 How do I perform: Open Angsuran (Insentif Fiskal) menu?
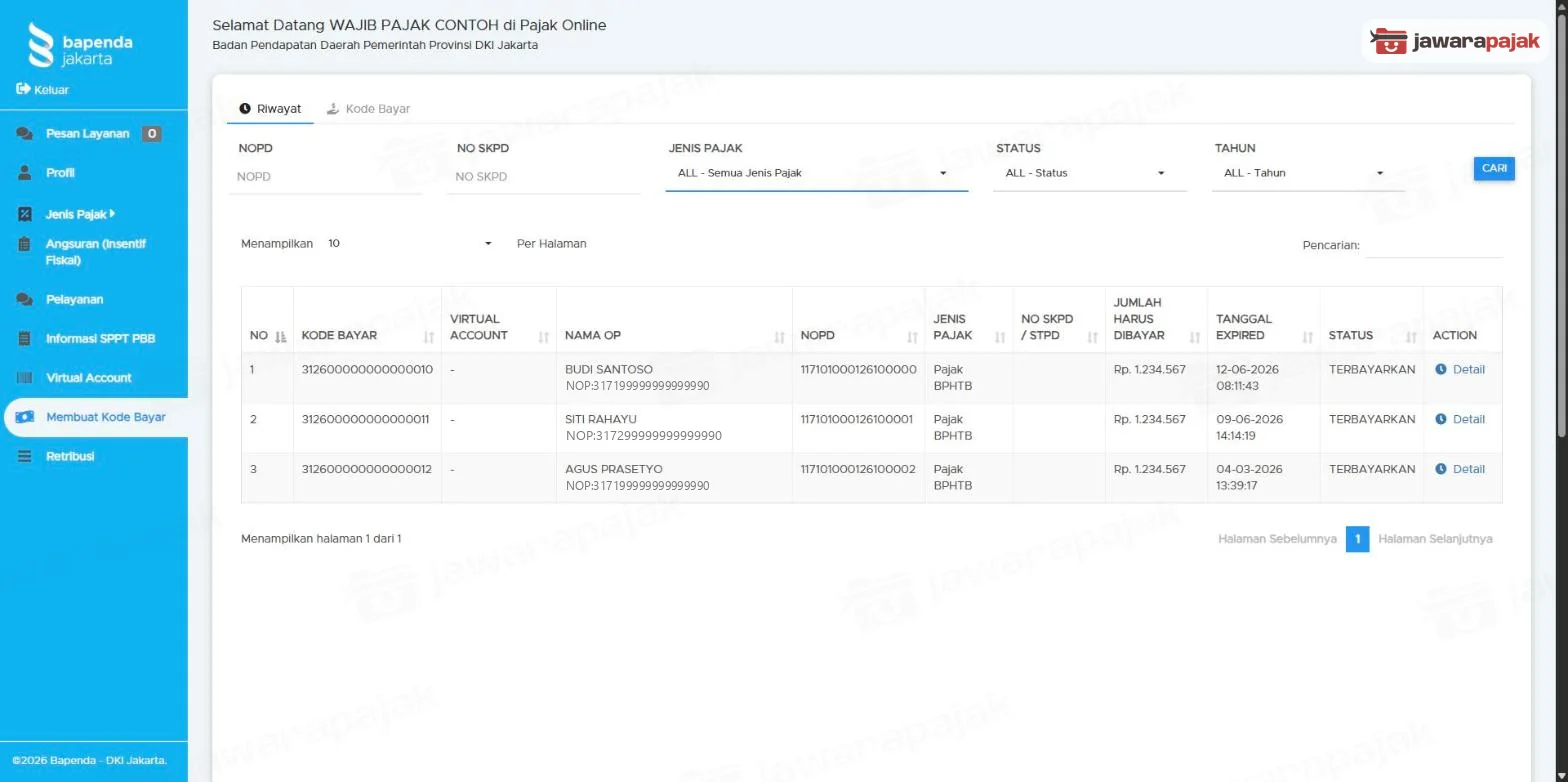point(95,252)
